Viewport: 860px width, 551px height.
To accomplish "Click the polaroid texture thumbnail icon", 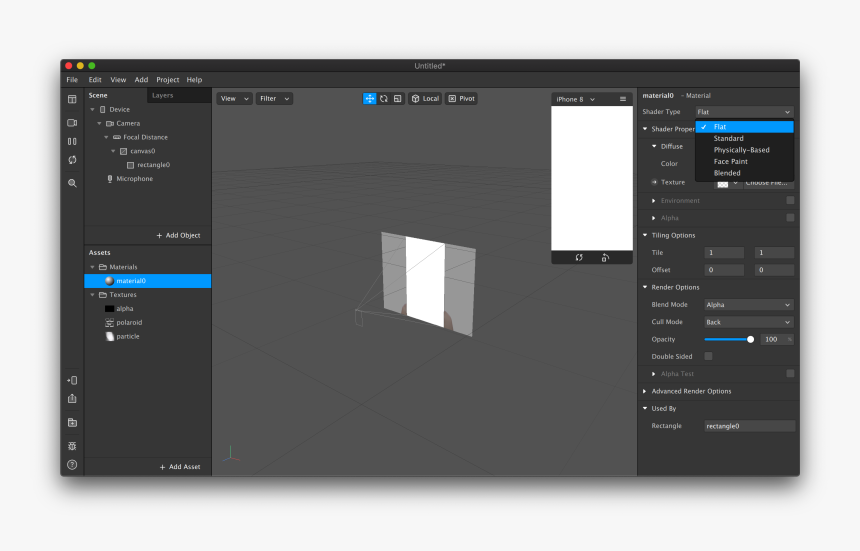I will tap(110, 322).
